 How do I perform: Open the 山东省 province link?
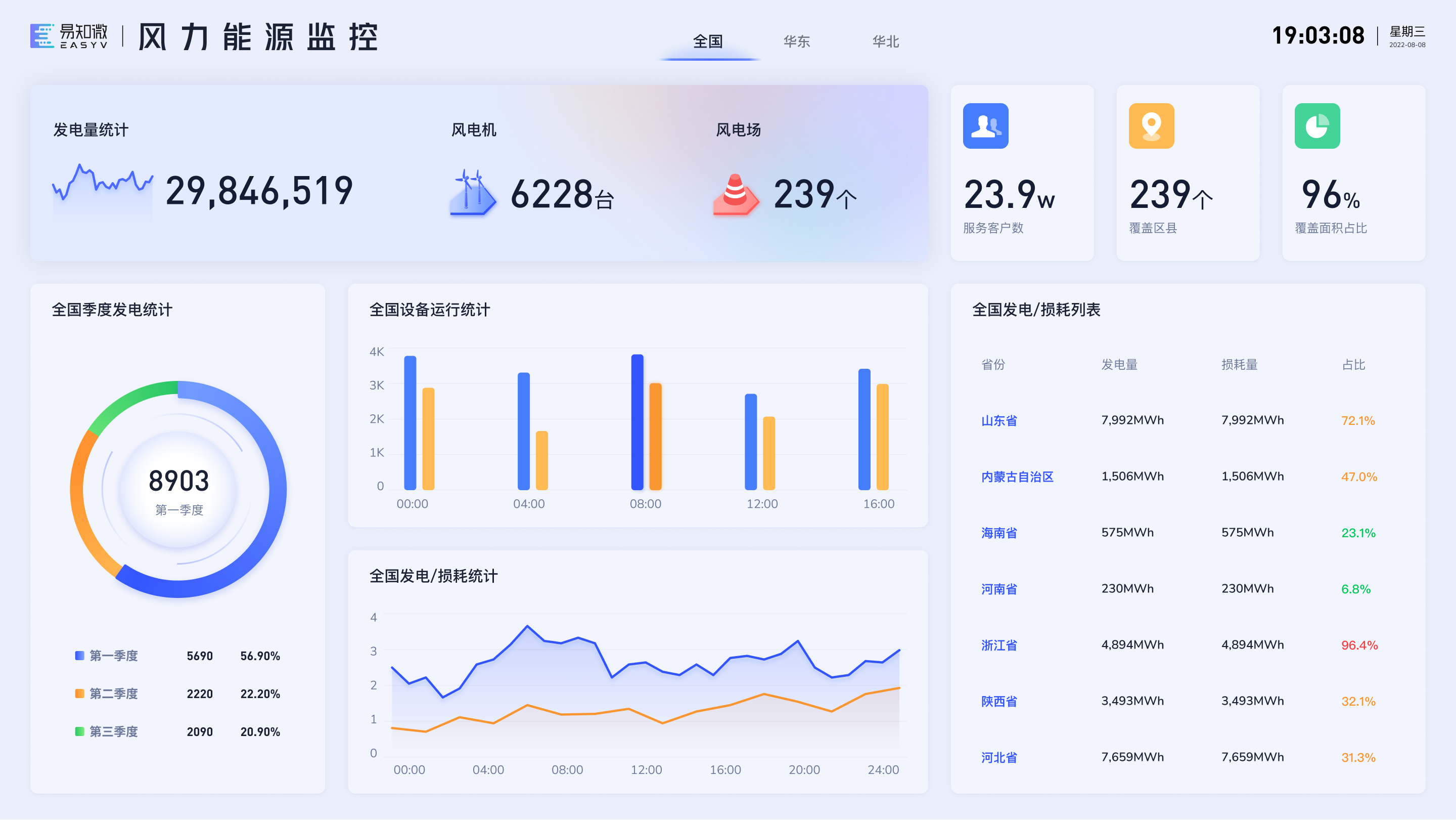click(x=999, y=420)
